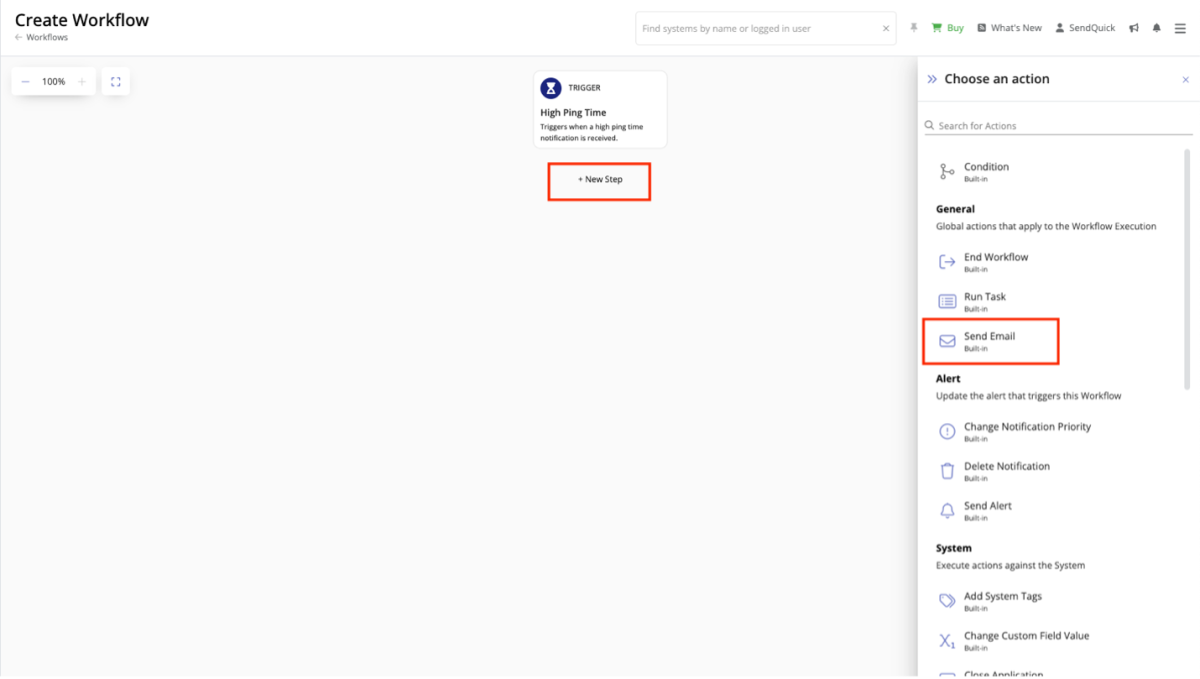Click the Run Task list icon
1200x679 pixels.
[947, 301]
